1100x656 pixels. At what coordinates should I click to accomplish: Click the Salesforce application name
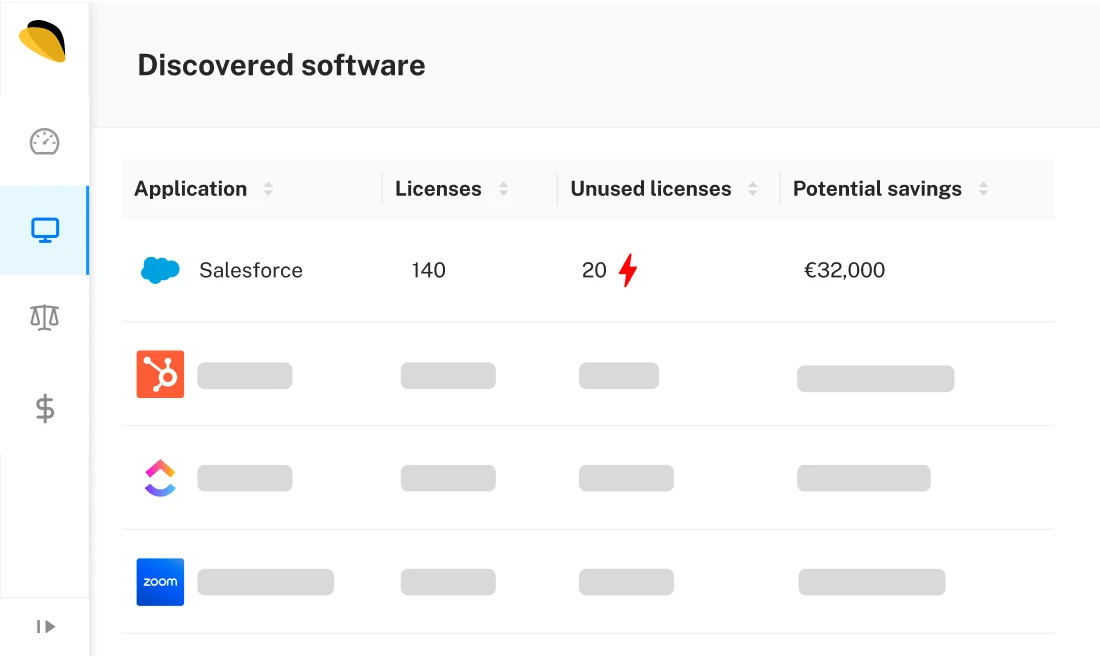pyautogui.click(x=250, y=270)
